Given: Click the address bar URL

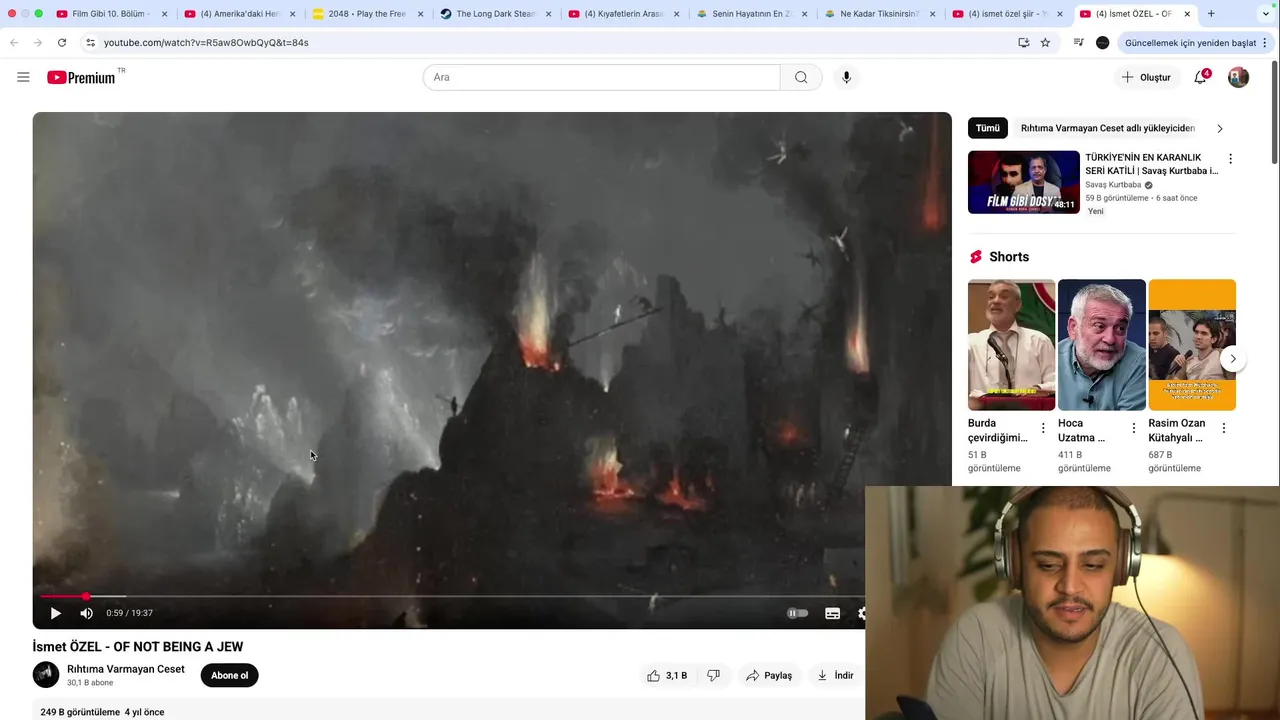Looking at the screenshot, I should coord(206,43).
